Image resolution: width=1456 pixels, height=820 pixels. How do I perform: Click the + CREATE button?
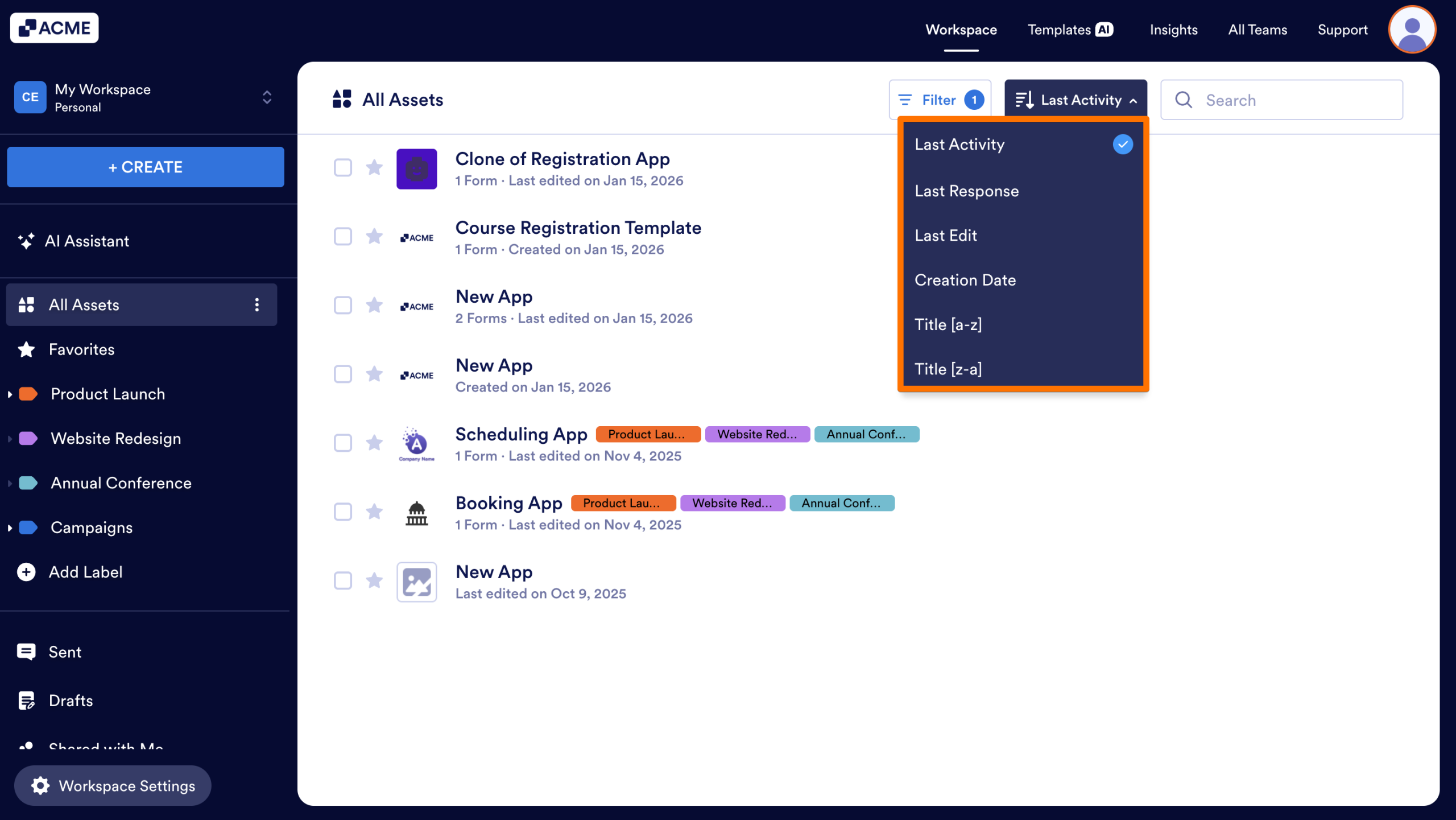click(146, 167)
